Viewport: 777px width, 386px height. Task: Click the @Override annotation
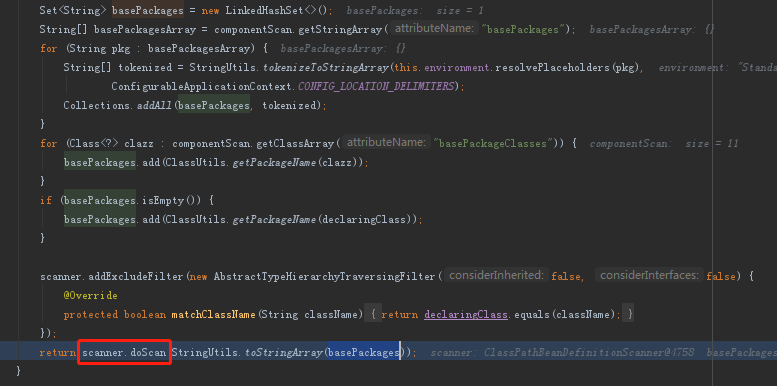click(91, 295)
